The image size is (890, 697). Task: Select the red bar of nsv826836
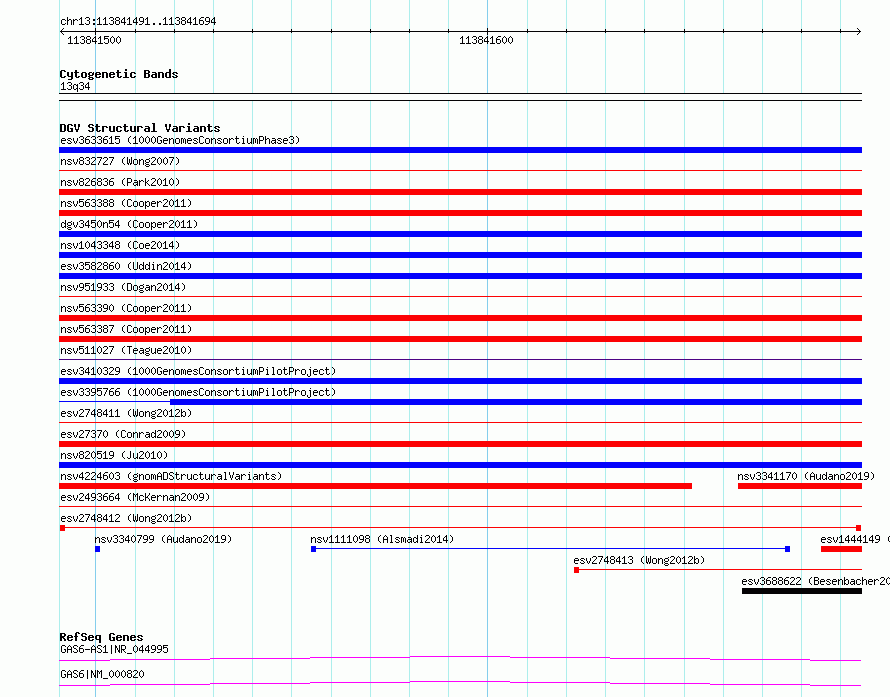pyautogui.click(x=460, y=192)
